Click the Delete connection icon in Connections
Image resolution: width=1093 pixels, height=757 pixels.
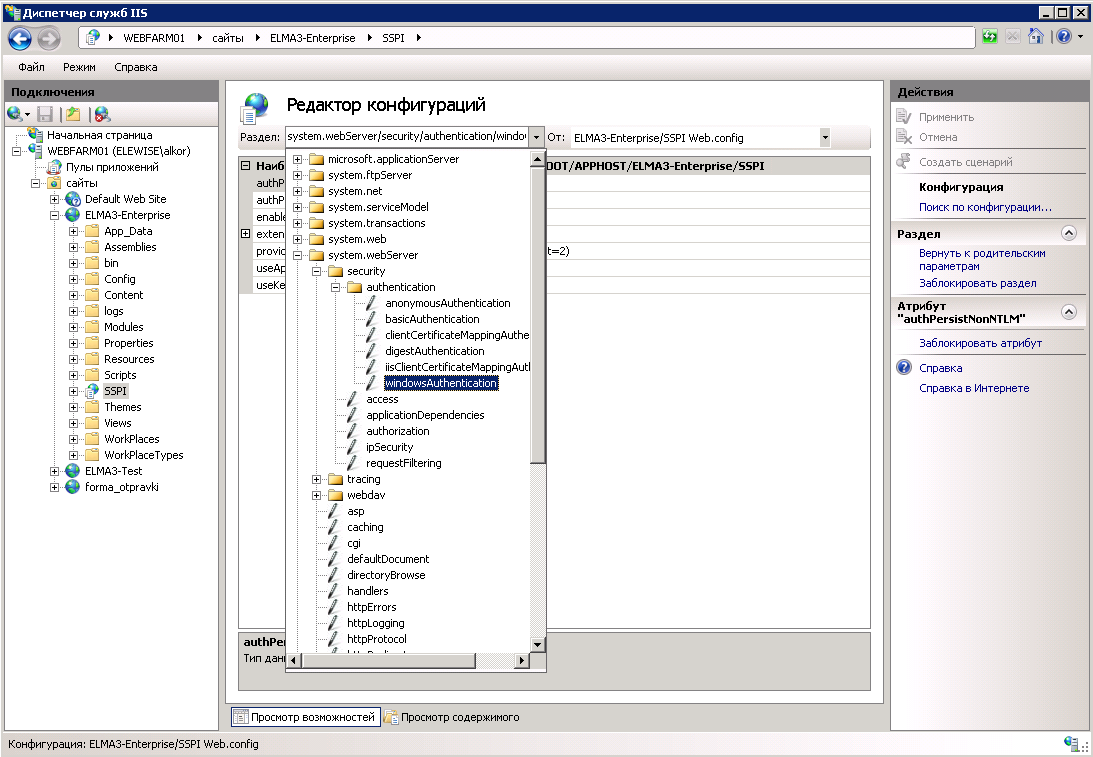click(102, 114)
